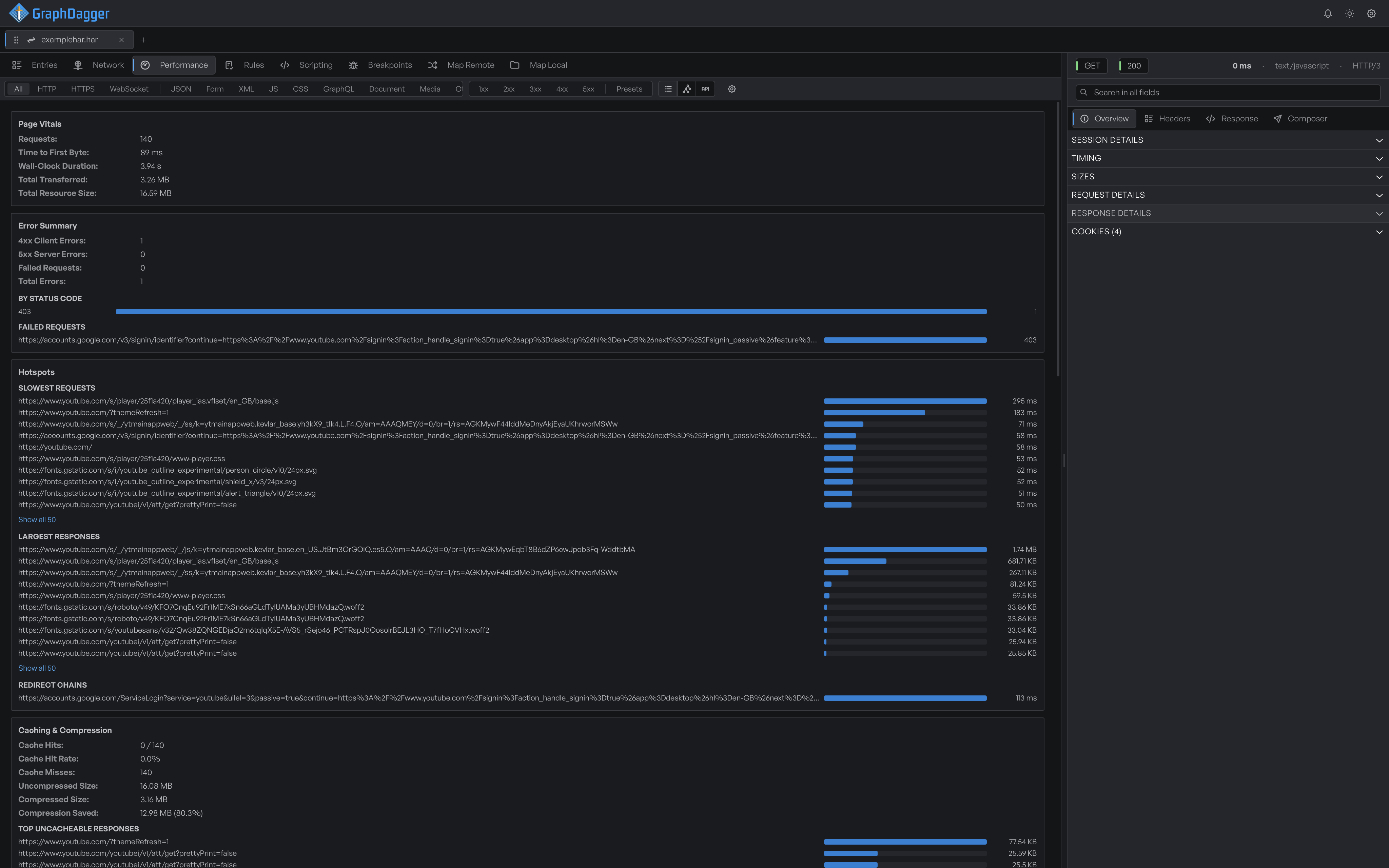
Task: Click the search magnifier icon
Action: click(1084, 93)
